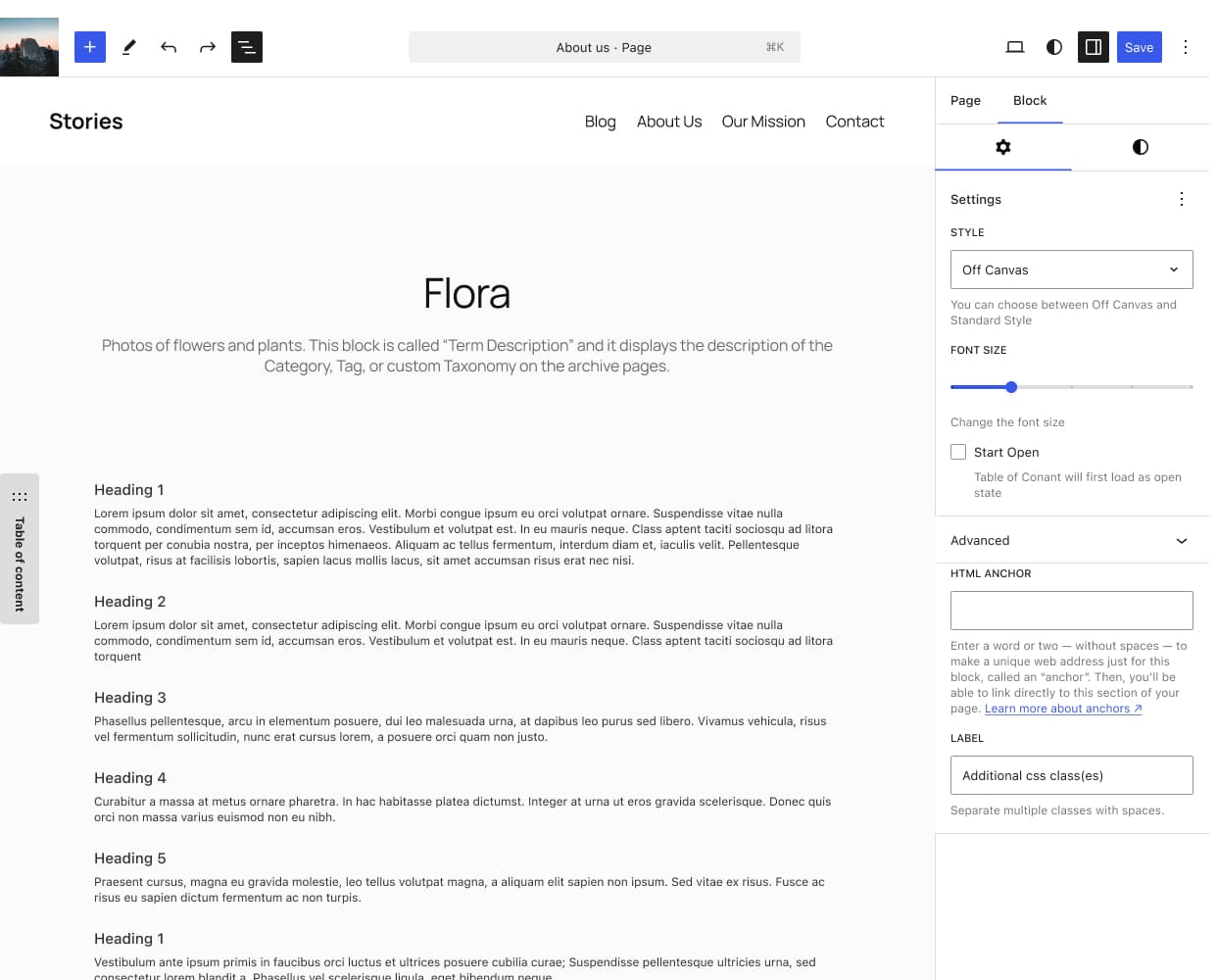Enable the Start Open checkbox
Image resolution: width=1217 pixels, height=980 pixels.
click(958, 452)
